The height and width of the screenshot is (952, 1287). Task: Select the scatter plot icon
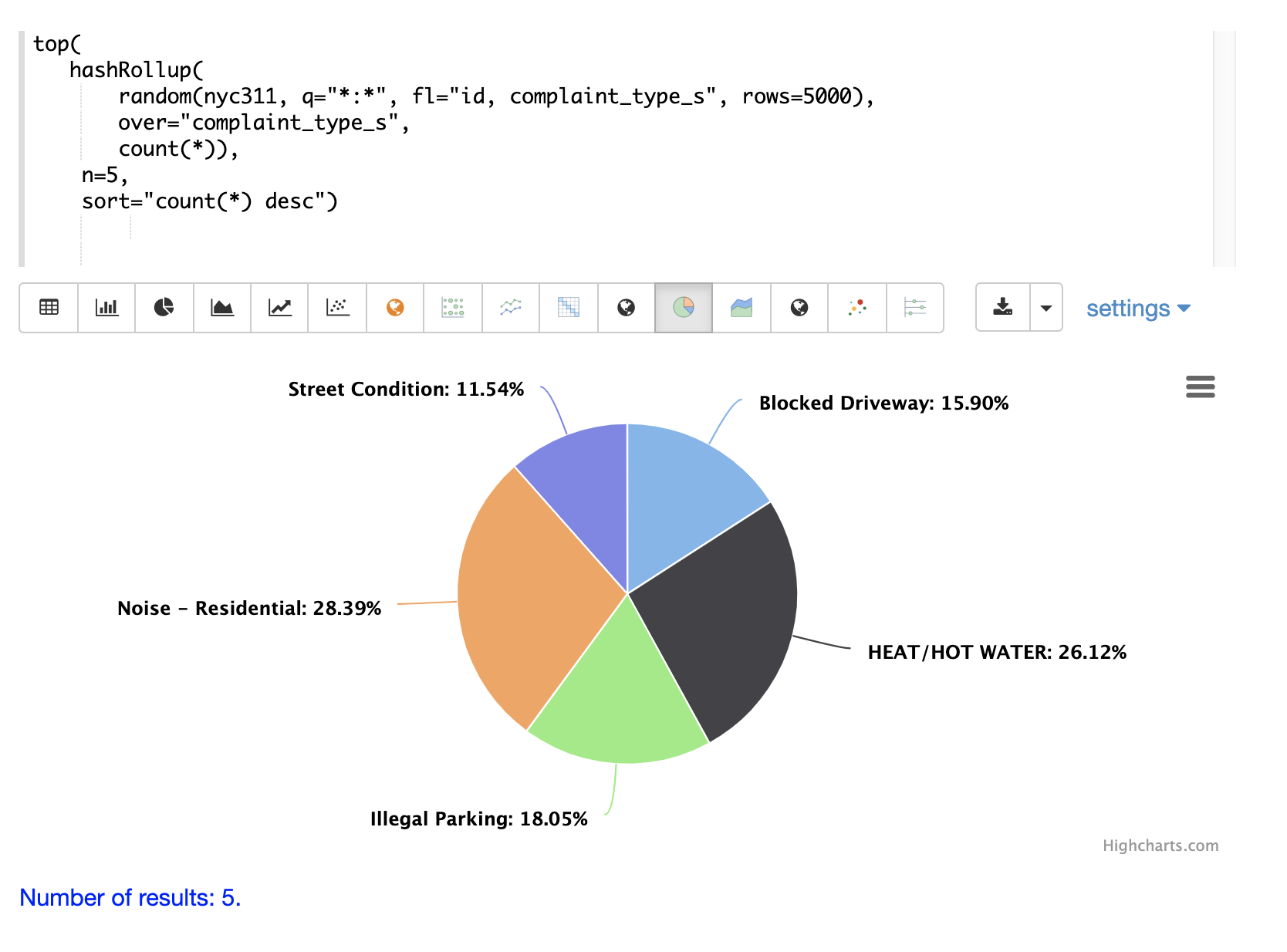337,307
